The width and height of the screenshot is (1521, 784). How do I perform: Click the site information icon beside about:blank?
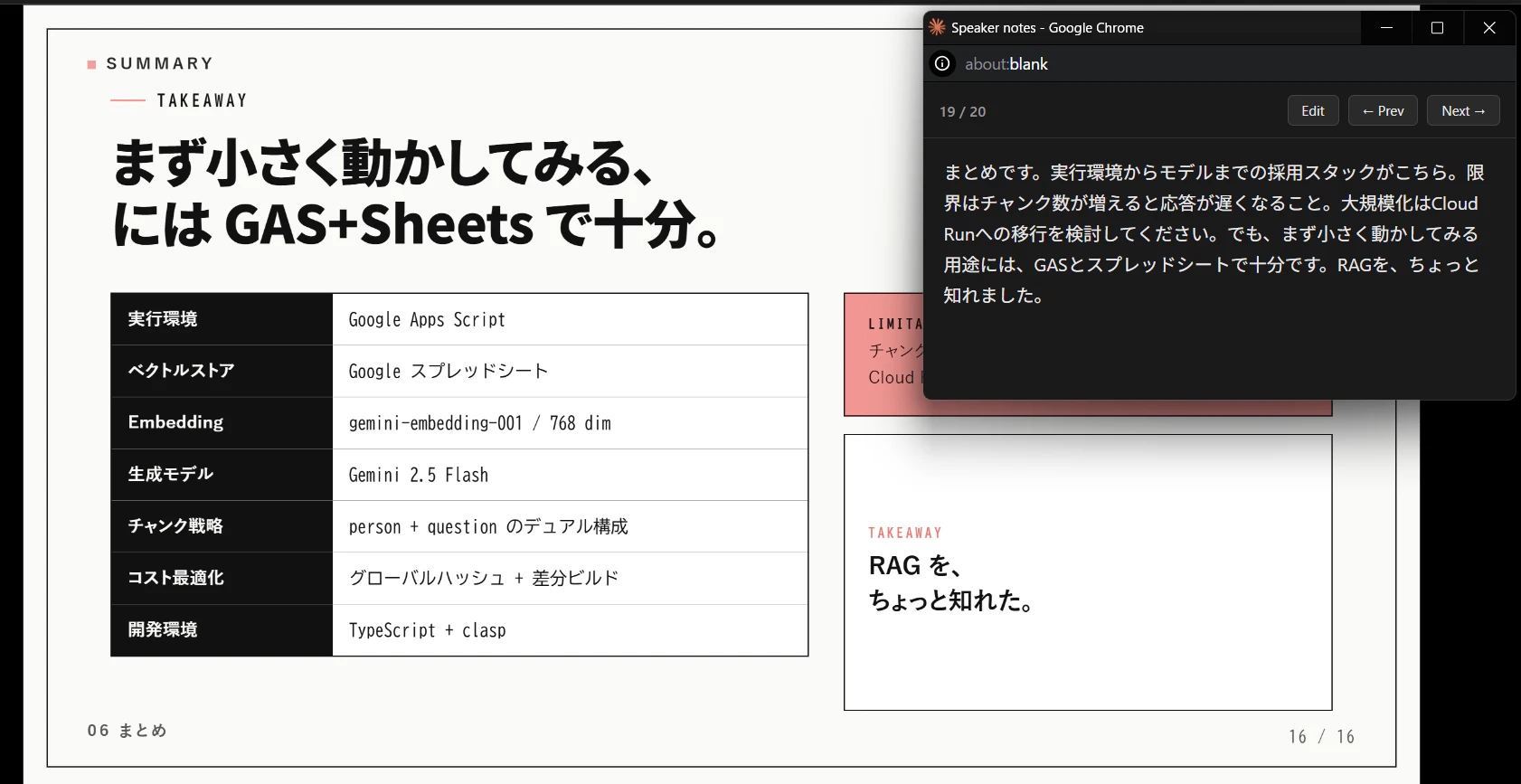[x=942, y=63]
